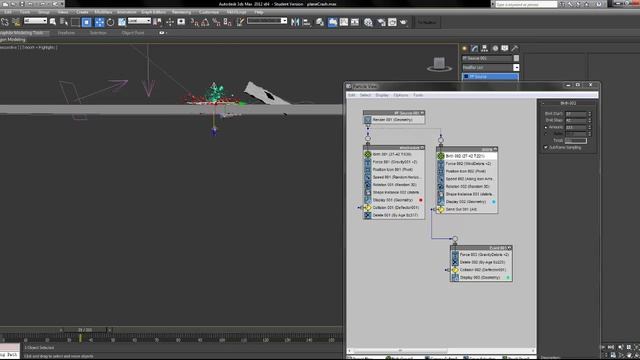Open the Particle View Options menu
The width and height of the screenshot is (640, 360).
(401, 95)
